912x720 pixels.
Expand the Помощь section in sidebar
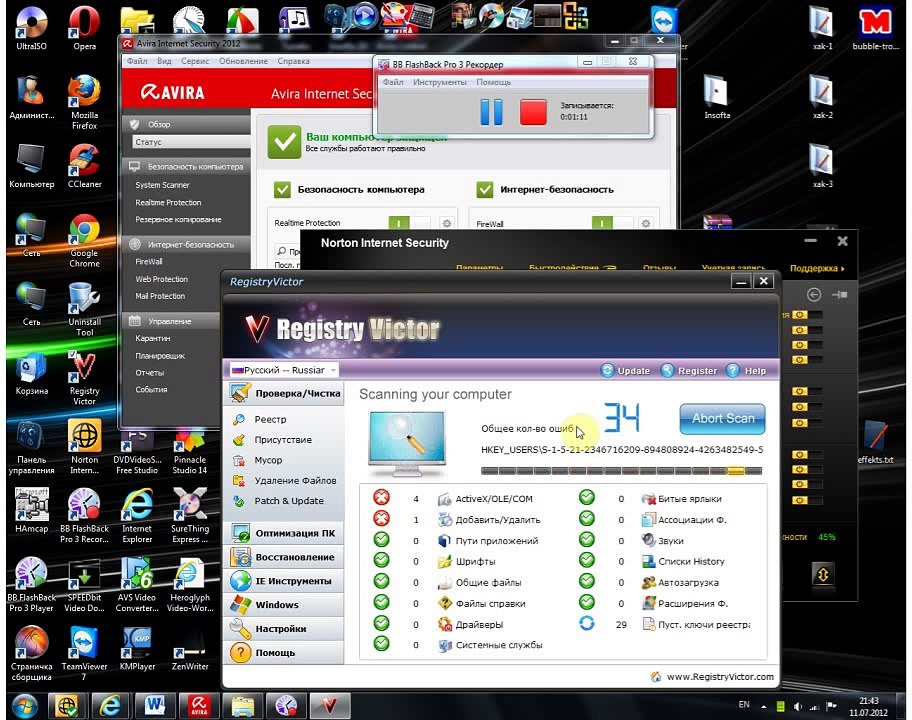tap(285, 653)
